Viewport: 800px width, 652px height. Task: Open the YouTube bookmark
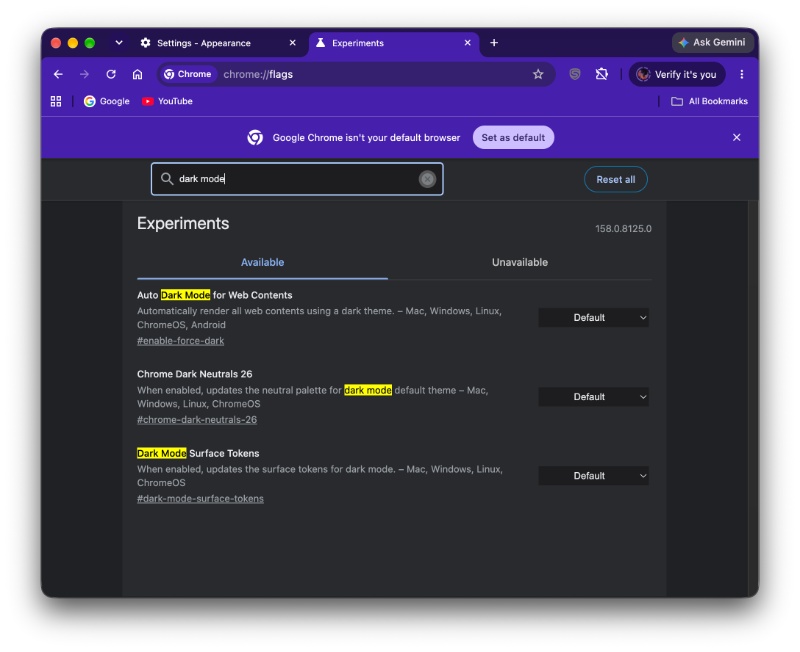167,102
